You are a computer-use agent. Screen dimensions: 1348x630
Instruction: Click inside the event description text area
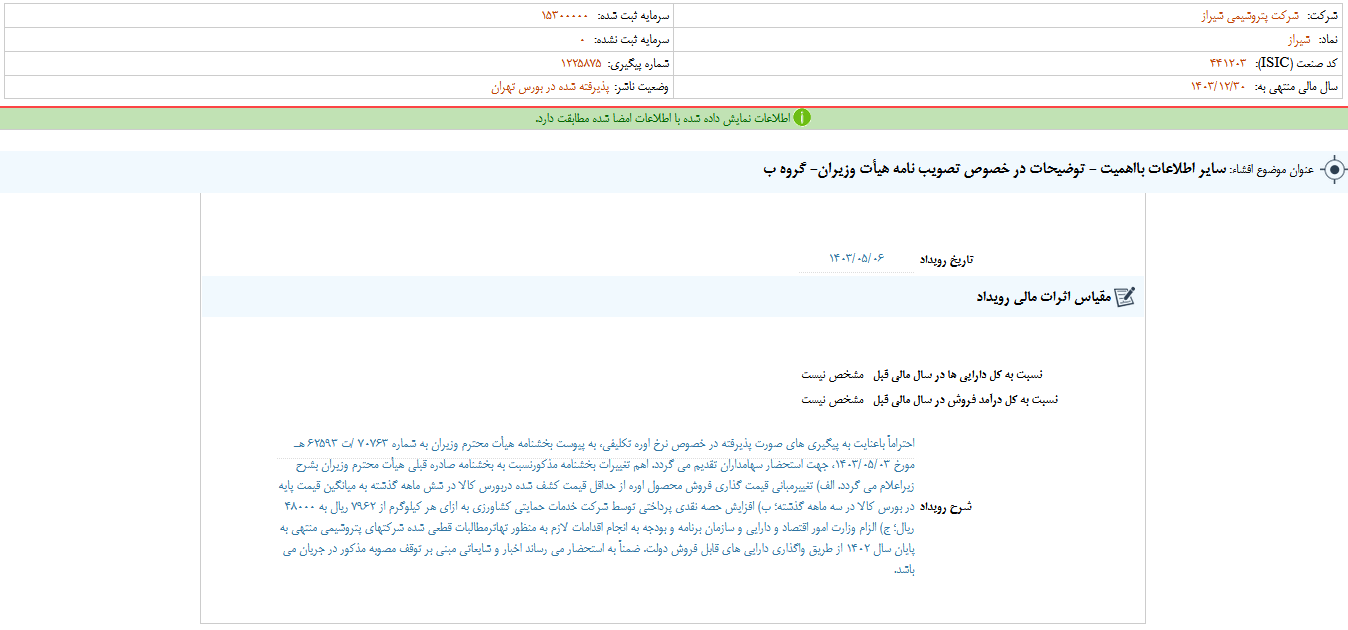coord(600,506)
